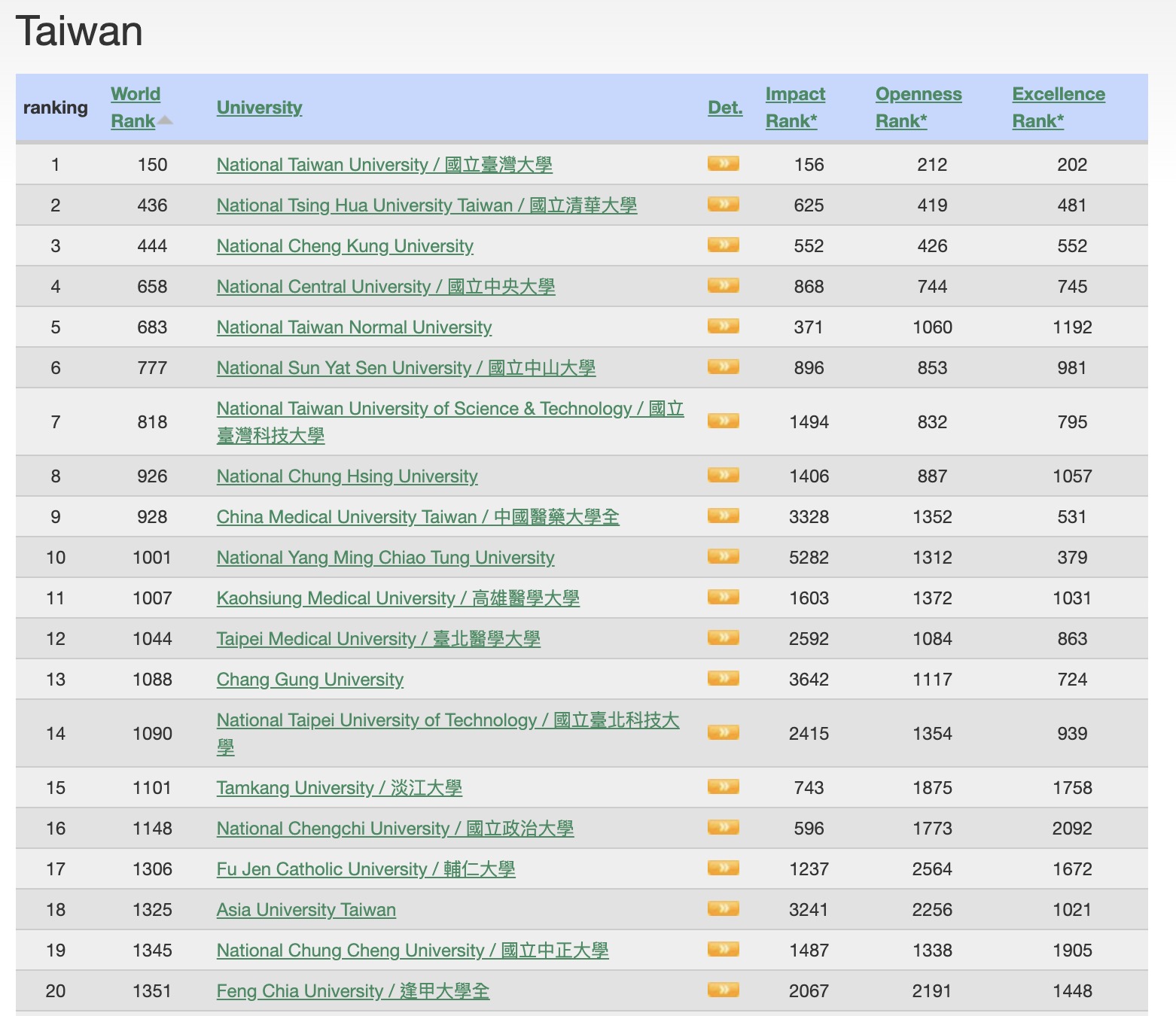The width and height of the screenshot is (1176, 1016).
Task: Open details icon for China Medical University Taiwan
Action: pyautogui.click(x=723, y=516)
